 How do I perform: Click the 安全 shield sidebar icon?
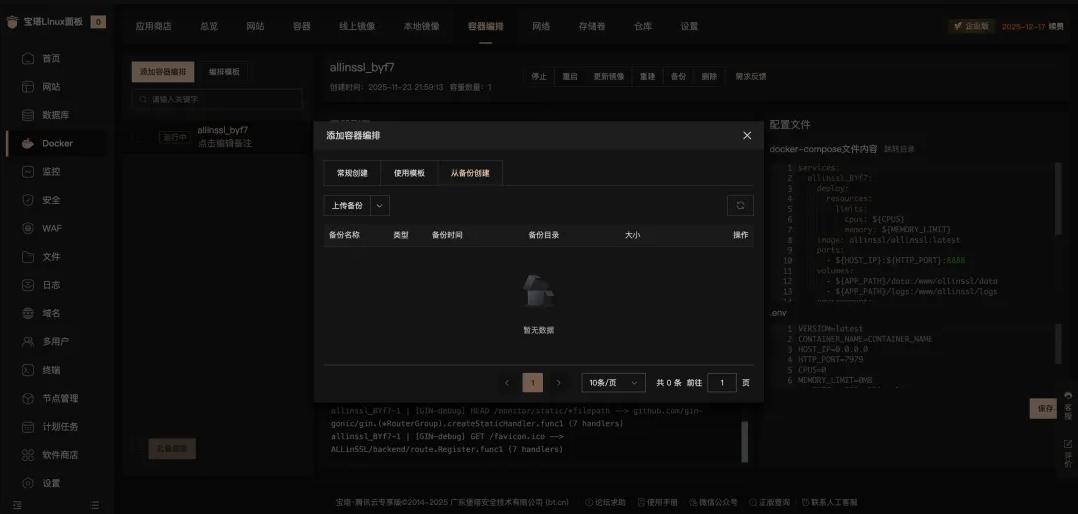(28, 200)
